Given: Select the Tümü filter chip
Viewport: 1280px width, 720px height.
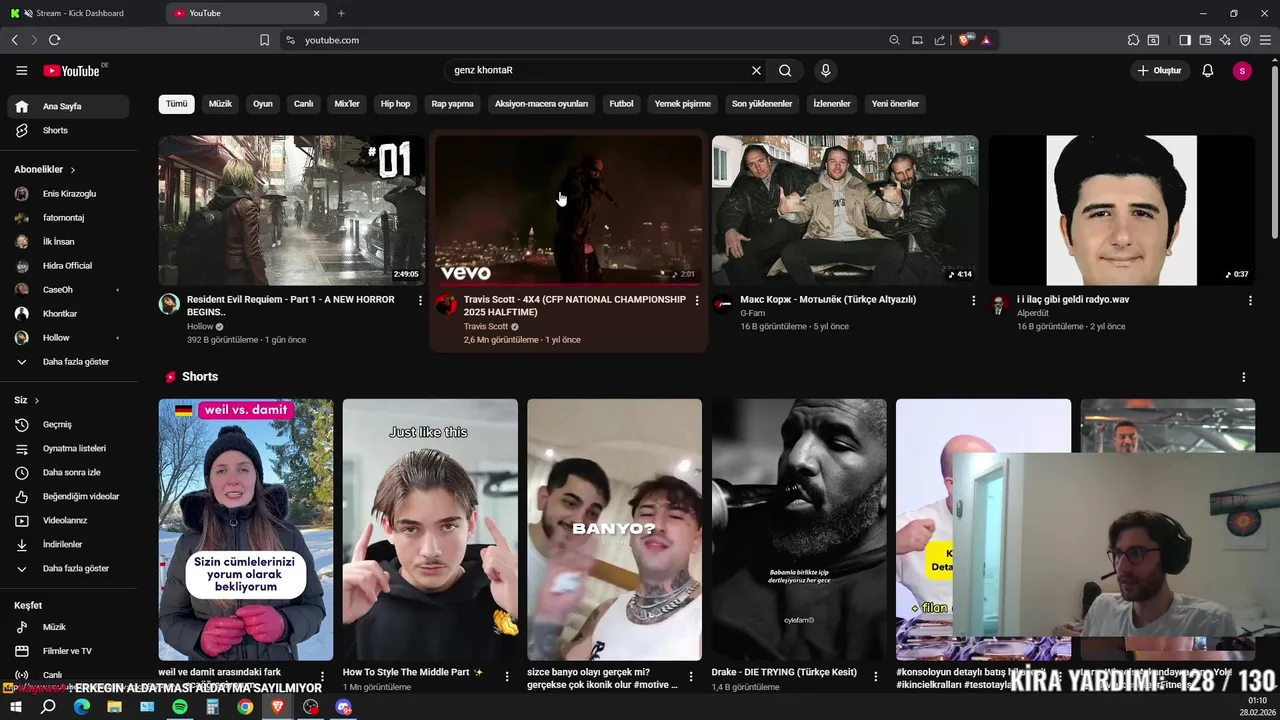Looking at the screenshot, I should click(177, 103).
